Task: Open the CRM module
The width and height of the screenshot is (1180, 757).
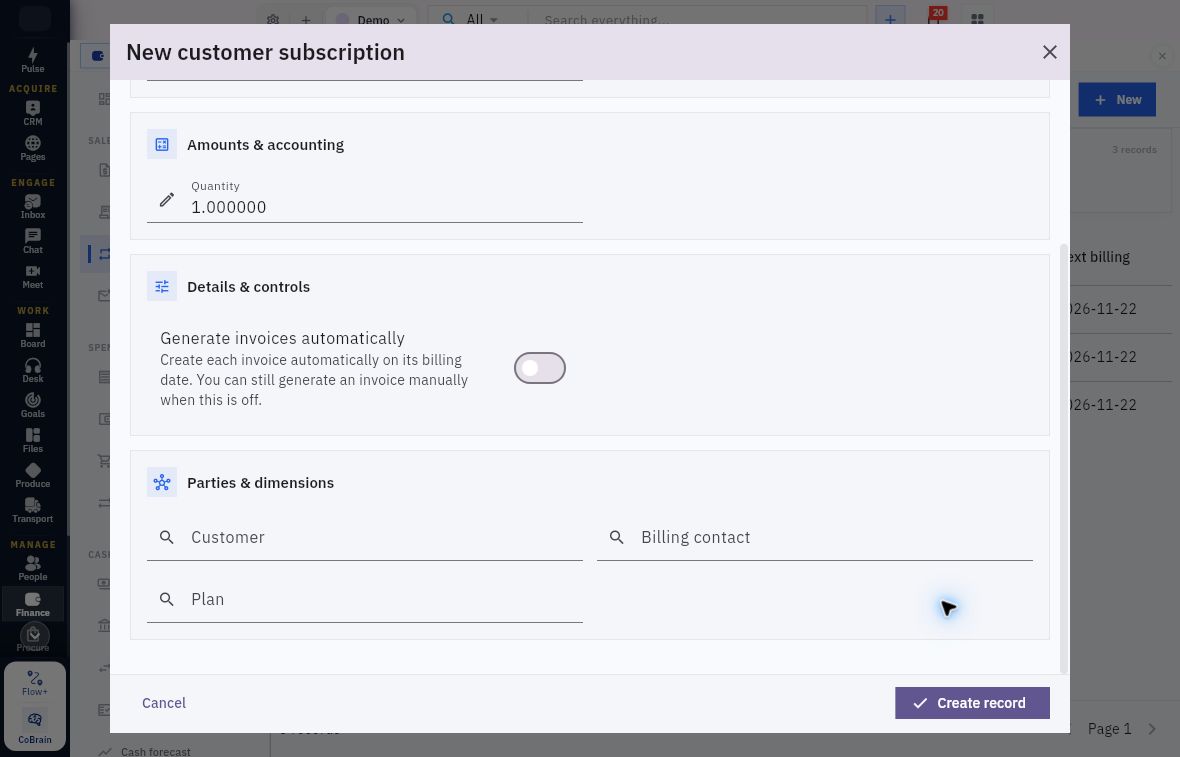Action: pyautogui.click(x=32, y=113)
